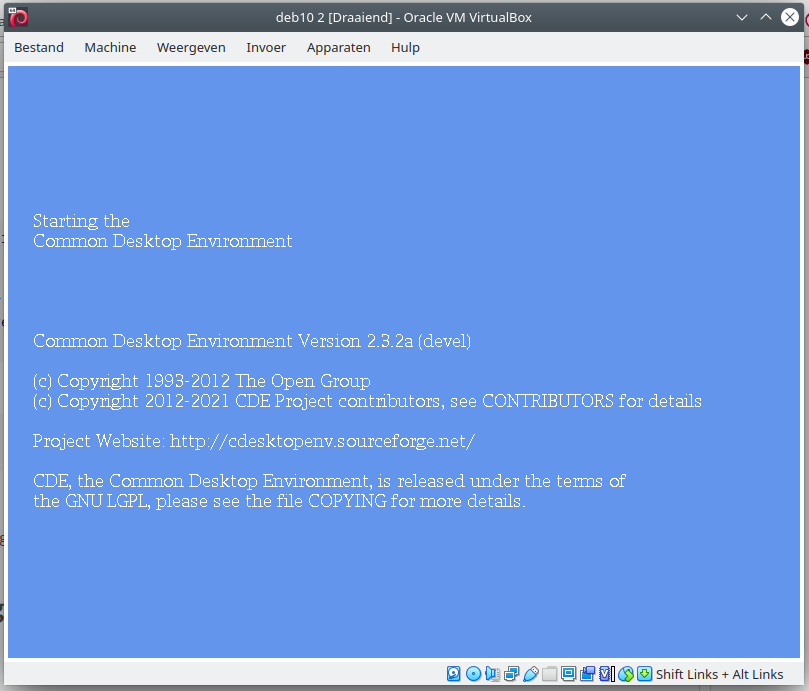Click the network adapters status icon
809x691 pixels.
511,674
